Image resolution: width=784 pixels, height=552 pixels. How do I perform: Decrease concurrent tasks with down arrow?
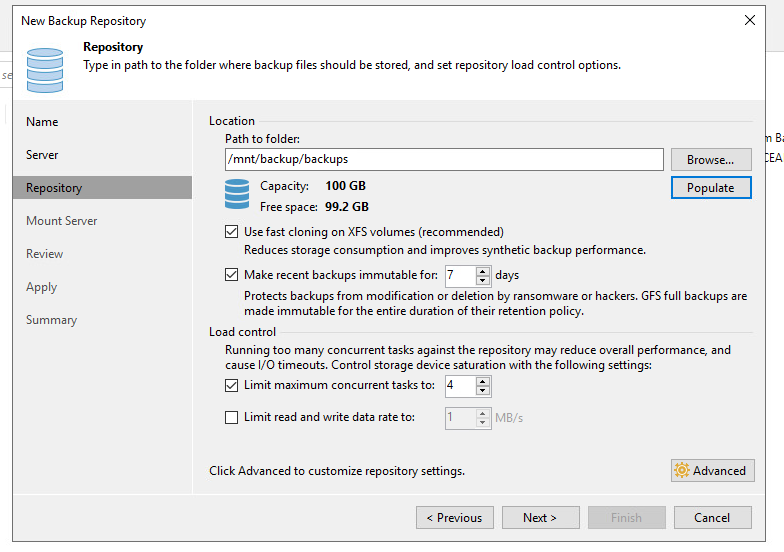click(x=483, y=391)
